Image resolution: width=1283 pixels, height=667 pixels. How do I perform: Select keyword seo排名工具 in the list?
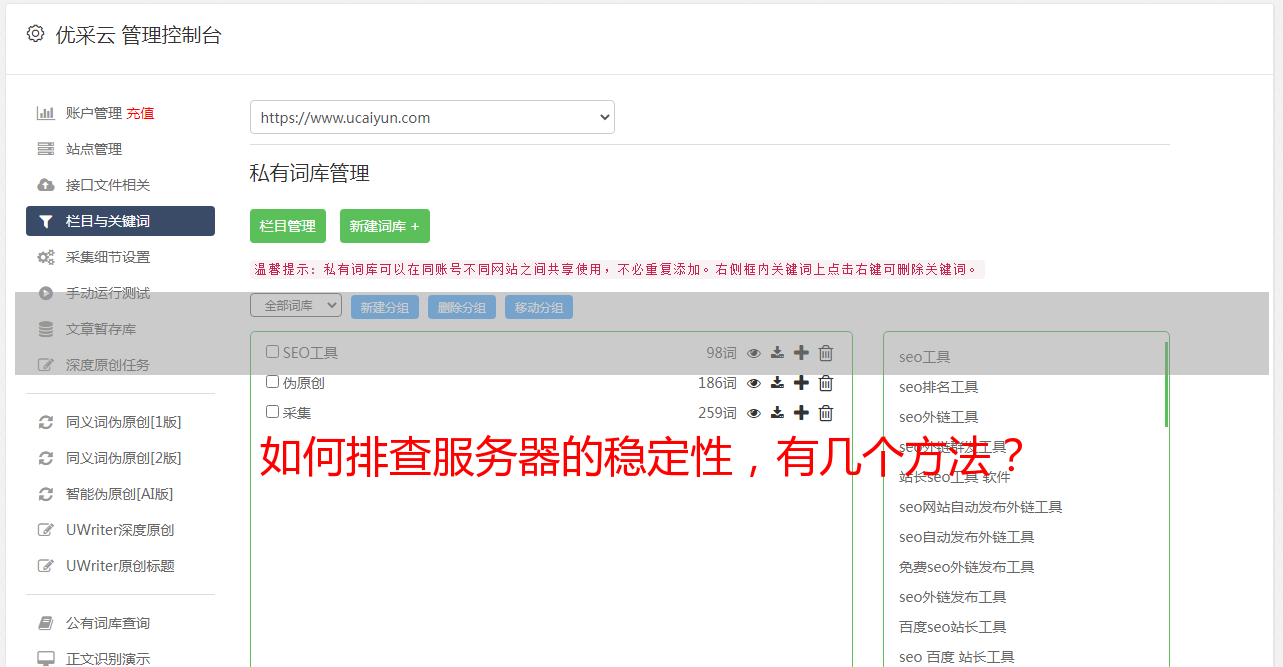(x=938, y=387)
